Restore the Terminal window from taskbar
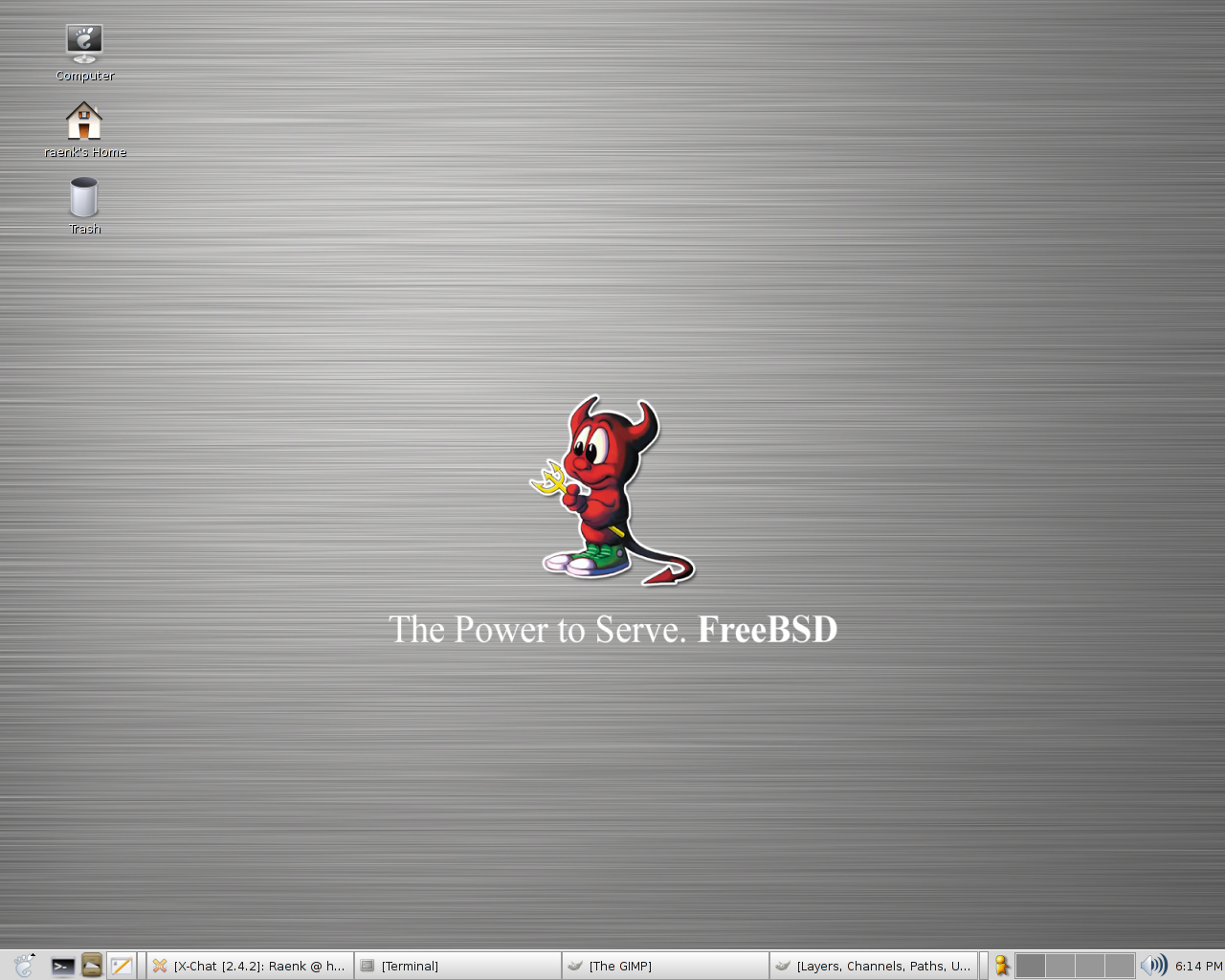1225x980 pixels. (x=457, y=966)
